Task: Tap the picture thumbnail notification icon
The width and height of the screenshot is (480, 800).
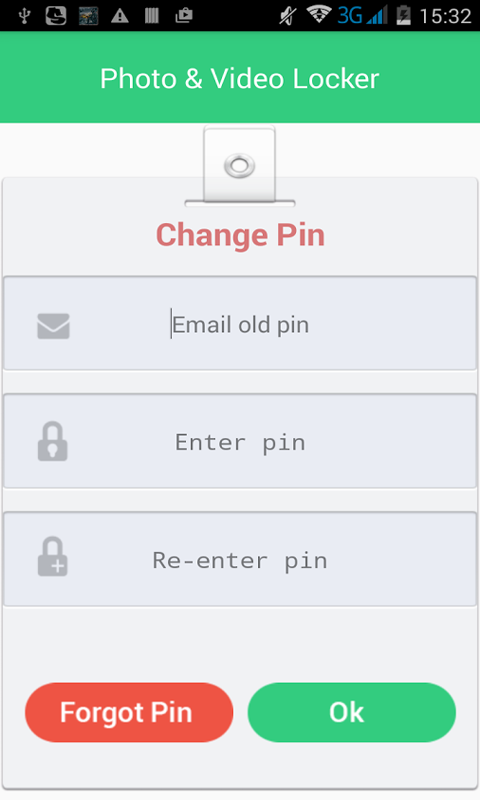Action: click(88, 16)
